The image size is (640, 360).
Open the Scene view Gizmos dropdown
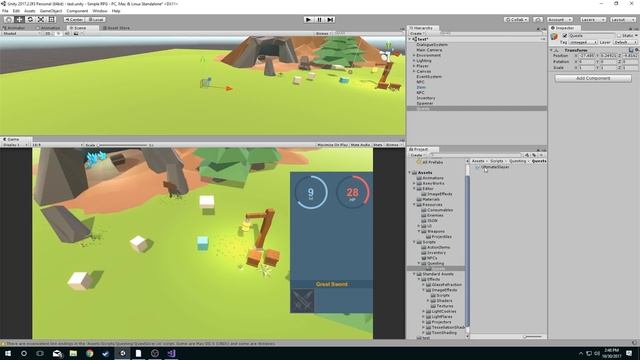pyautogui.click(x=323, y=33)
